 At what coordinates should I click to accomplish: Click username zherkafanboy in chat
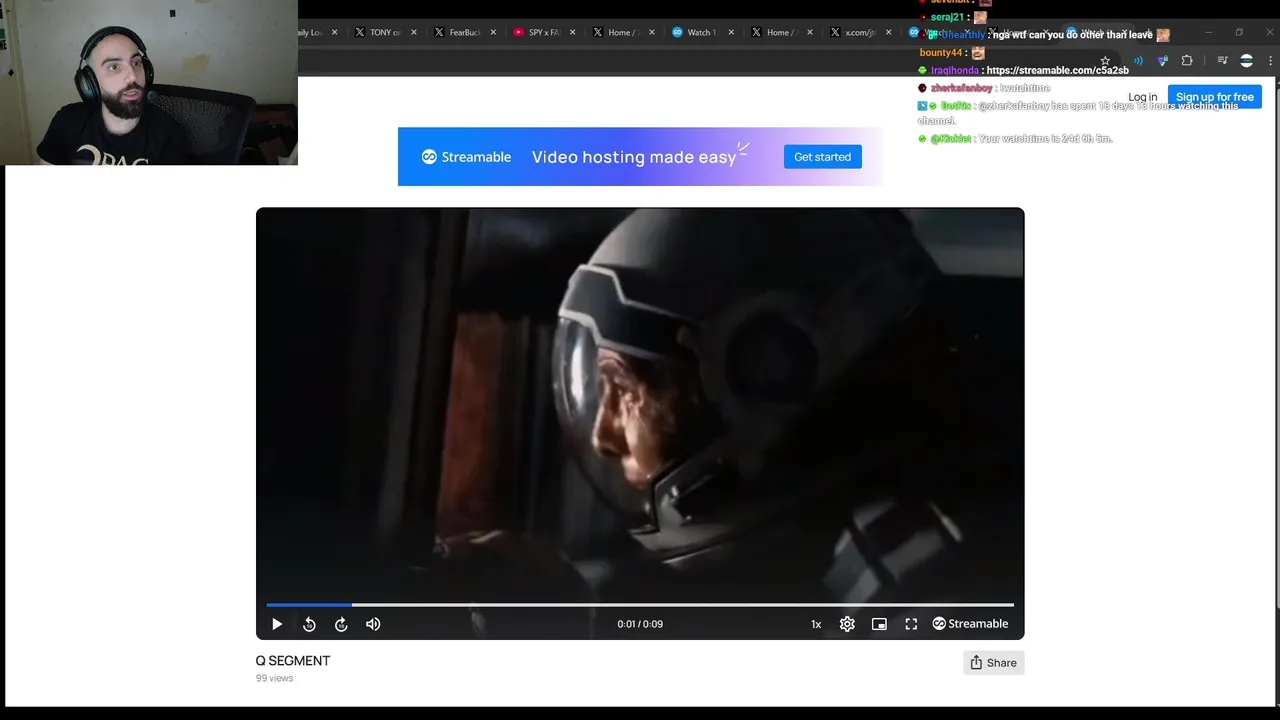coord(961,88)
